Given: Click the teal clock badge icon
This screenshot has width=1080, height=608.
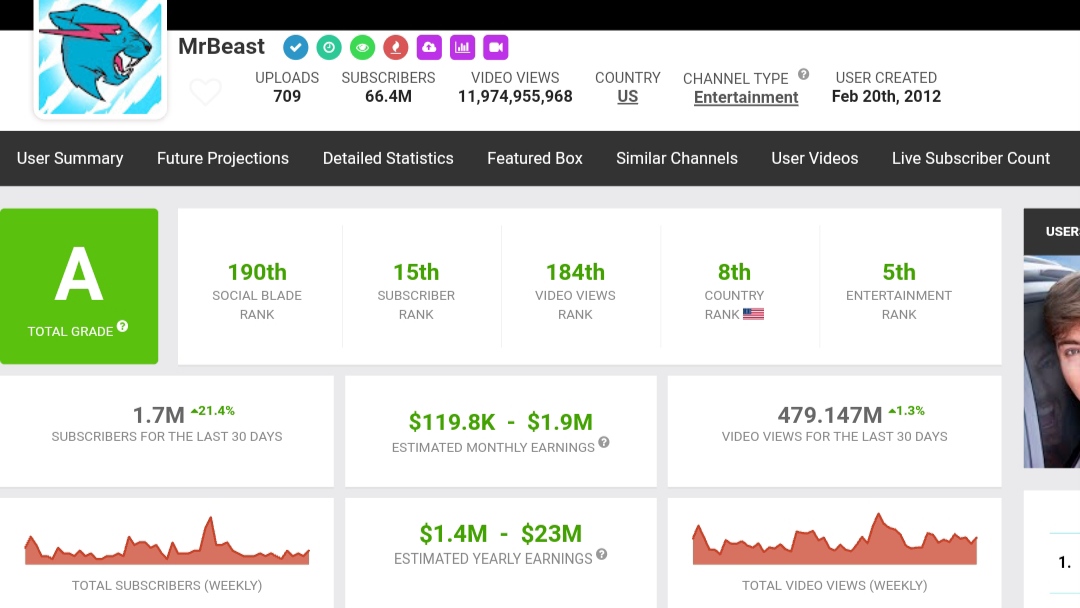Looking at the screenshot, I should click(x=329, y=47).
